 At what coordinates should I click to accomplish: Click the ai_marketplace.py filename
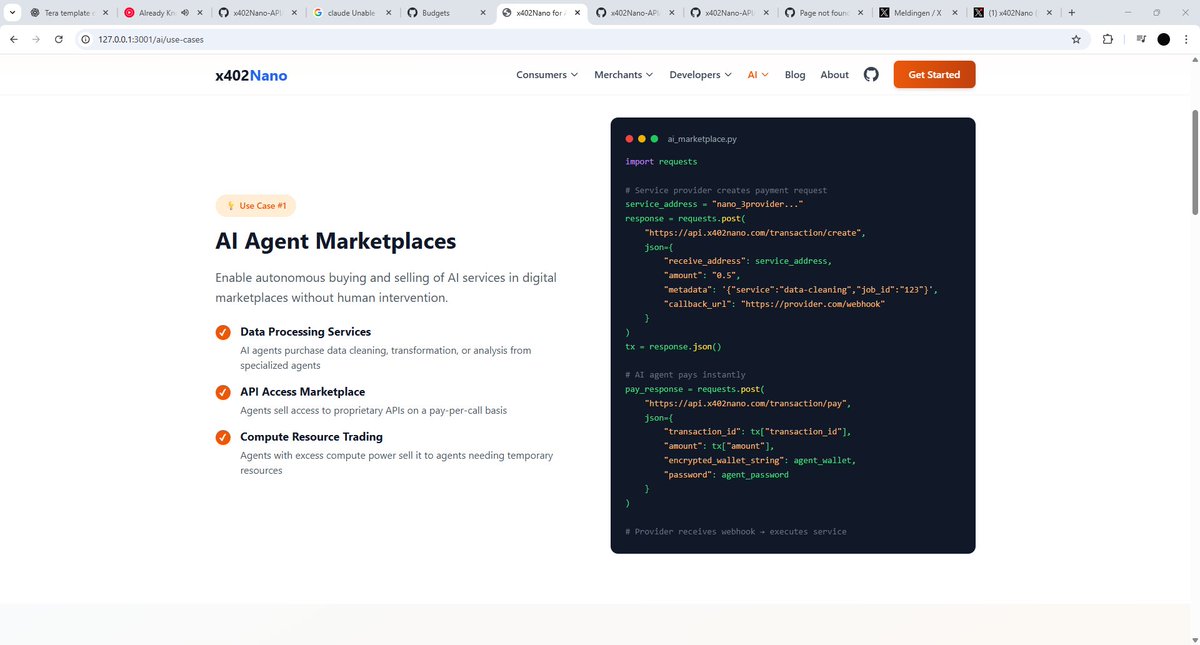point(702,139)
